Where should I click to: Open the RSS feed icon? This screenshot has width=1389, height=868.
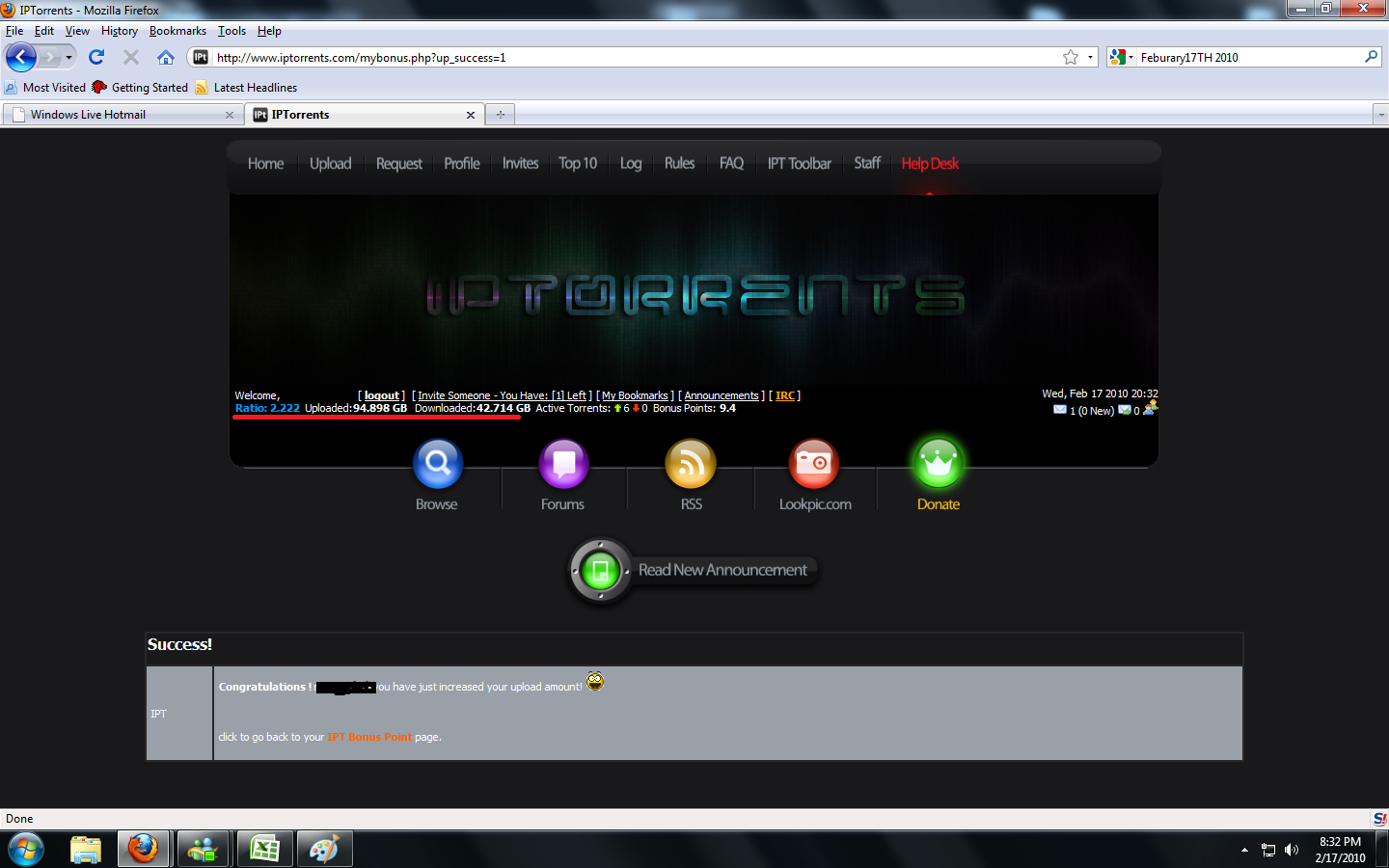pyautogui.click(x=691, y=464)
